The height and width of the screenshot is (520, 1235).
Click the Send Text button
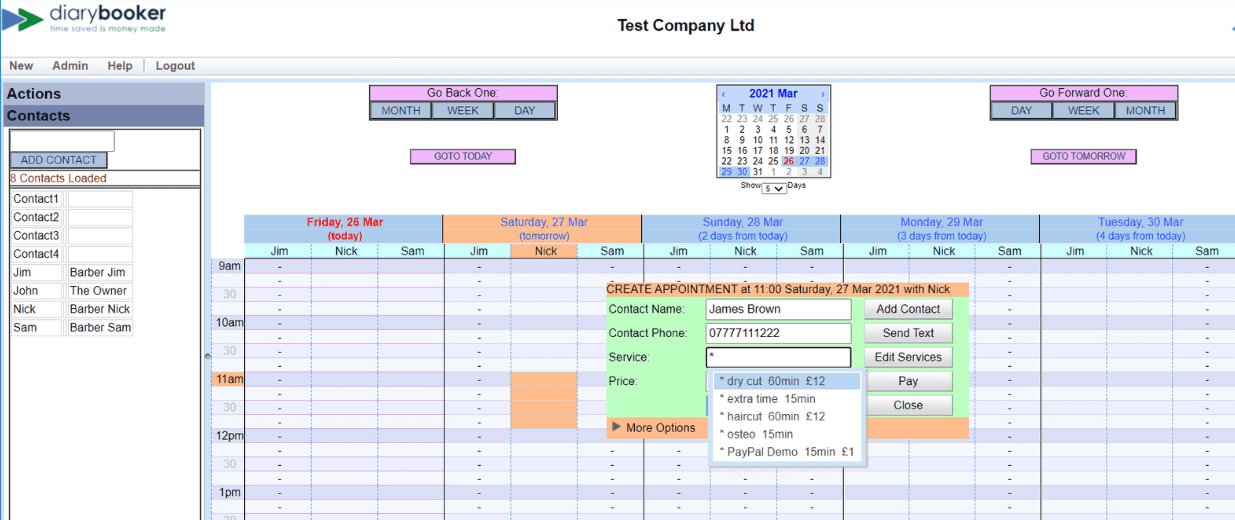pyautogui.click(x=908, y=333)
